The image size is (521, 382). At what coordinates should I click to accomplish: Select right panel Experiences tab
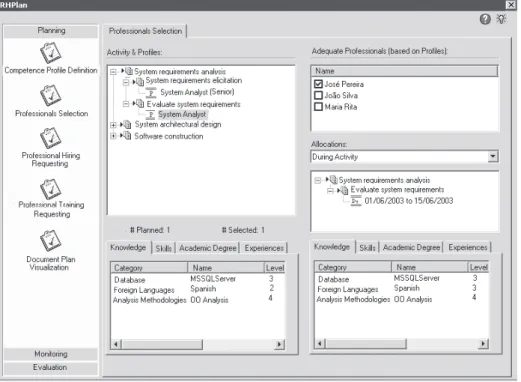pyautogui.click(x=468, y=248)
